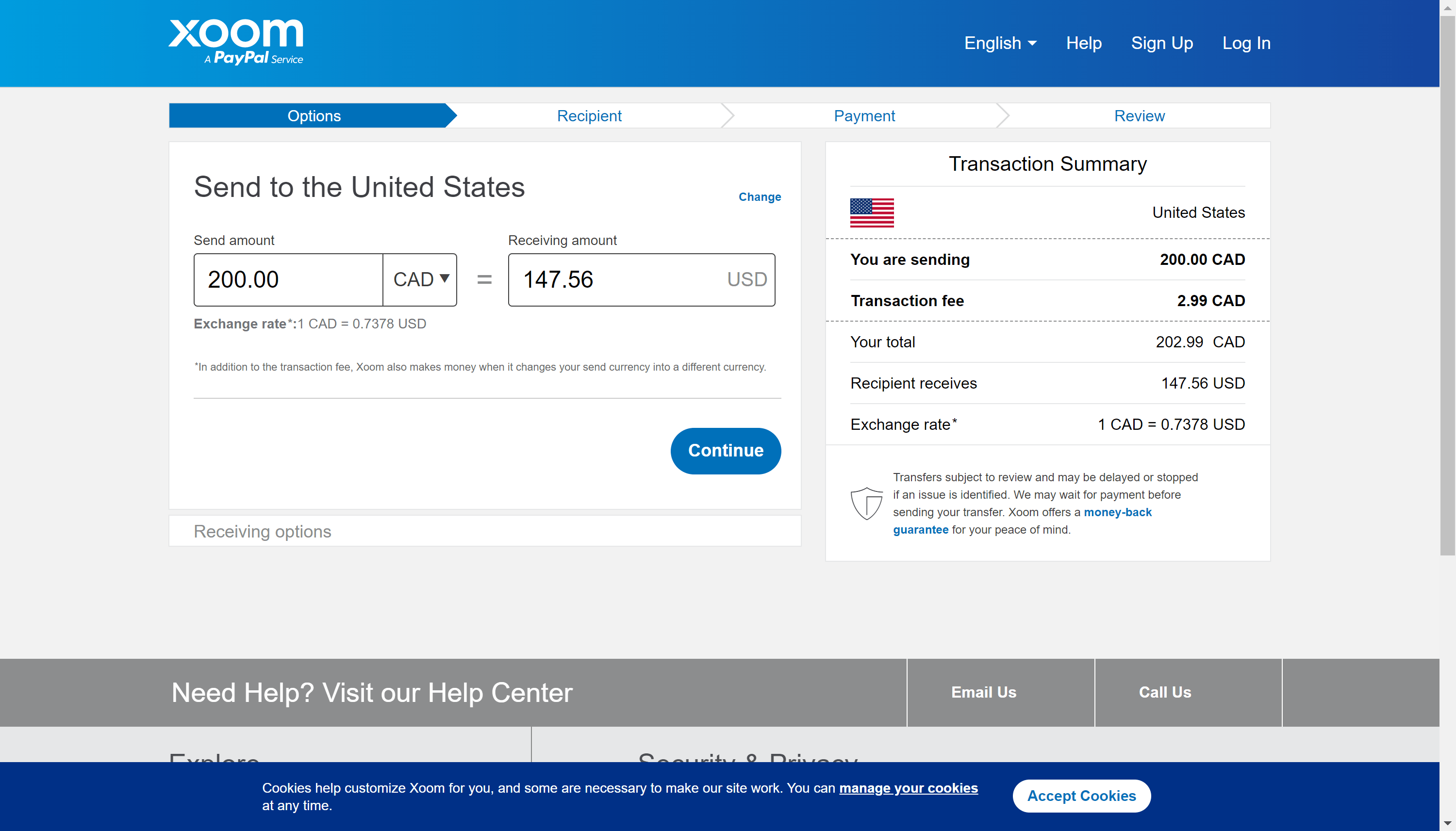The height and width of the screenshot is (831, 1456).
Task: Select the Call Us option
Action: coord(1165,692)
